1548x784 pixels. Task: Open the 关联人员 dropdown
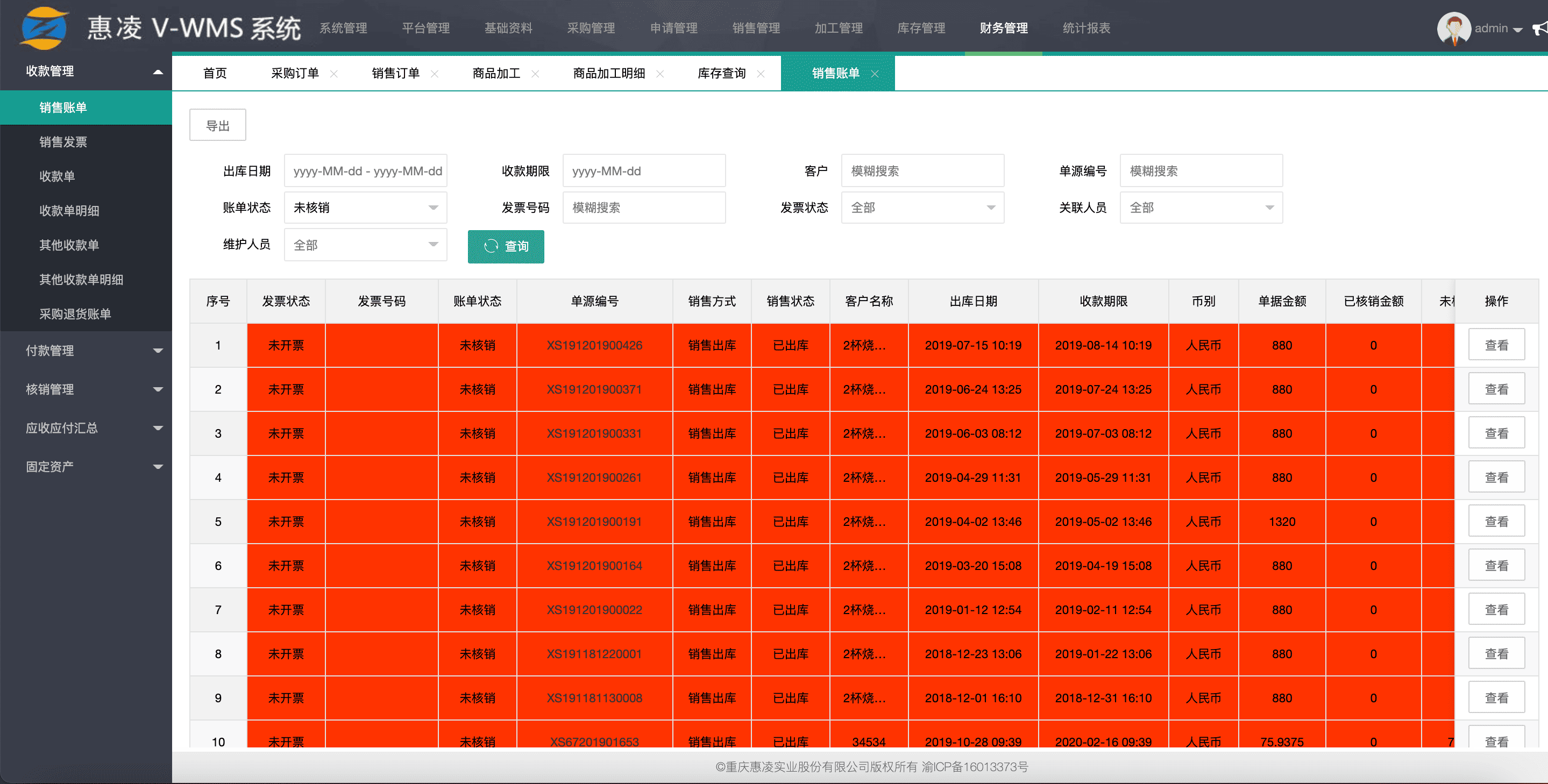click(1201, 208)
